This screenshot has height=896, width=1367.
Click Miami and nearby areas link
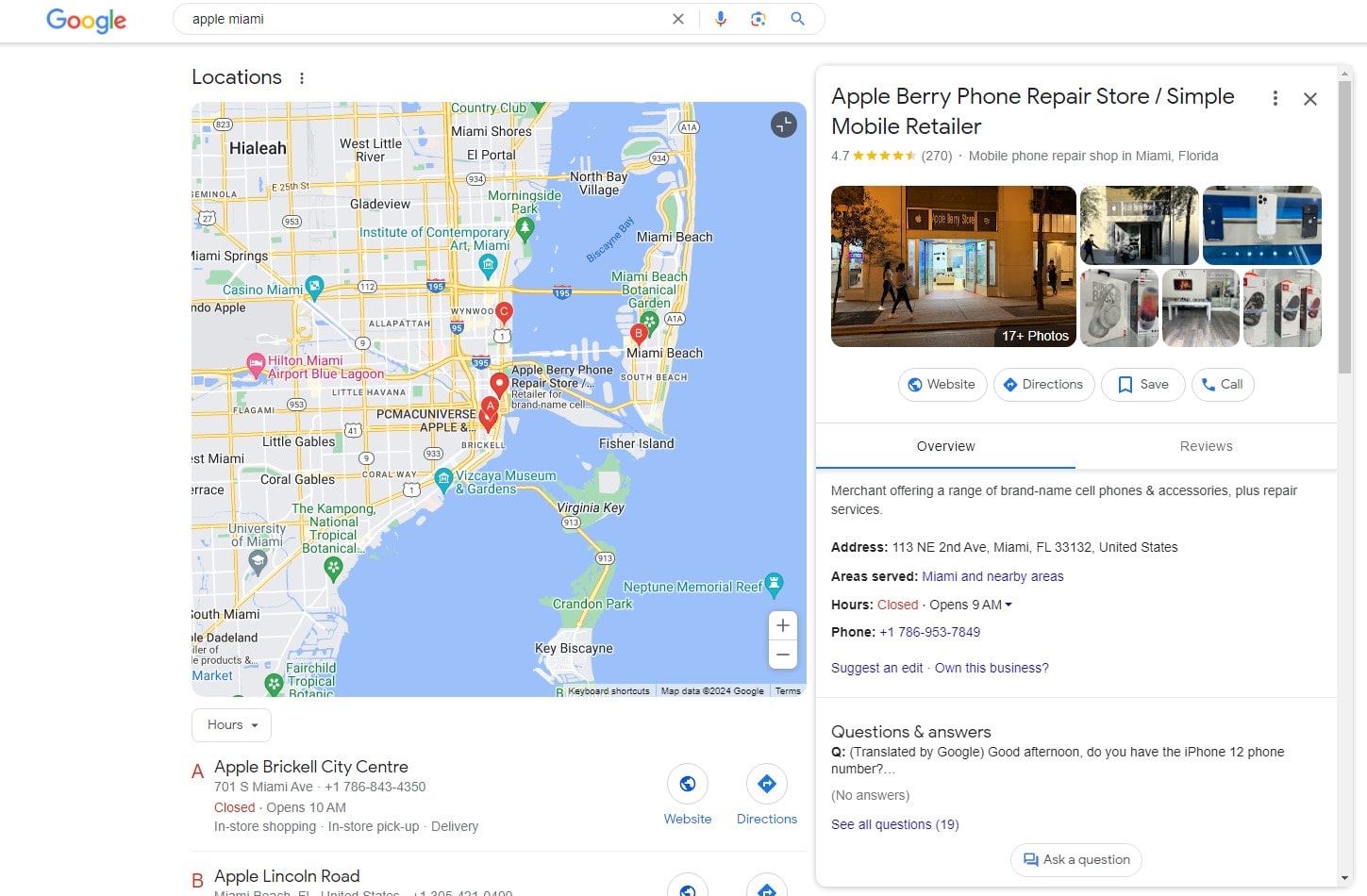tap(992, 576)
